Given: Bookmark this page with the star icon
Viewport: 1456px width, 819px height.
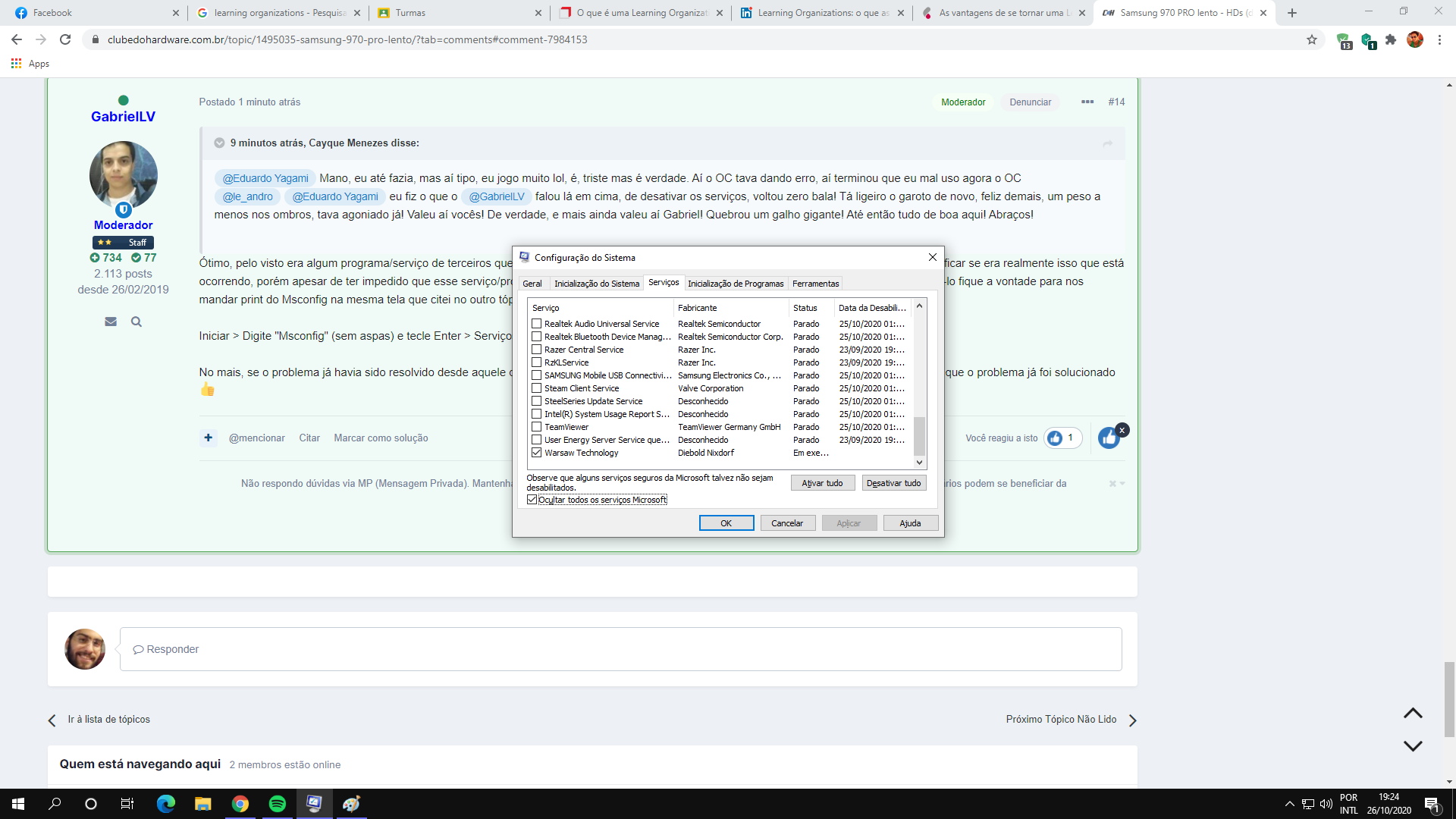Looking at the screenshot, I should 1312,39.
